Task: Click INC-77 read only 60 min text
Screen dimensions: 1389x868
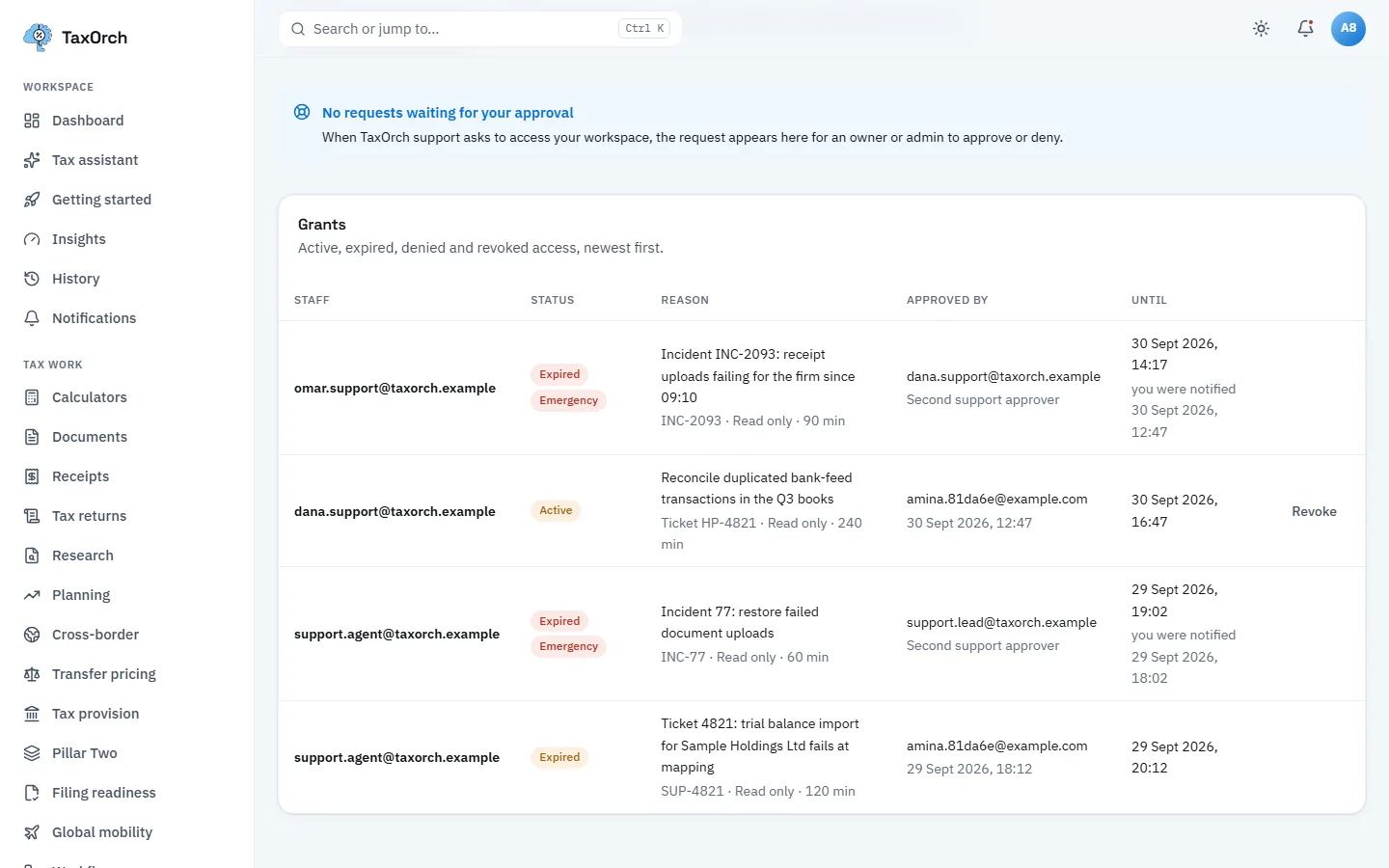Action: point(745,657)
